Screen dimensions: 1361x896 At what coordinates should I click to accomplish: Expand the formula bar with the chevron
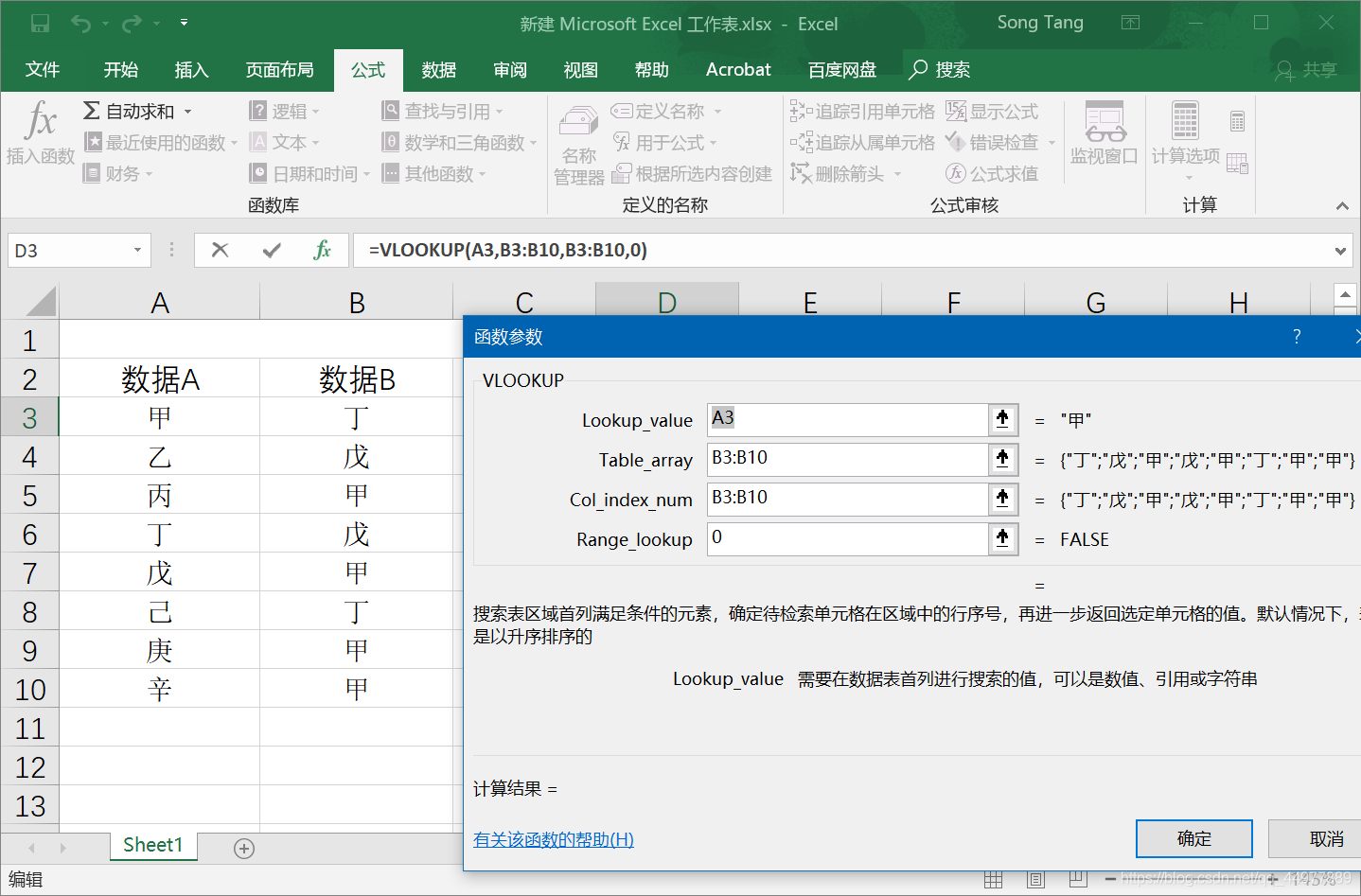point(1340,251)
